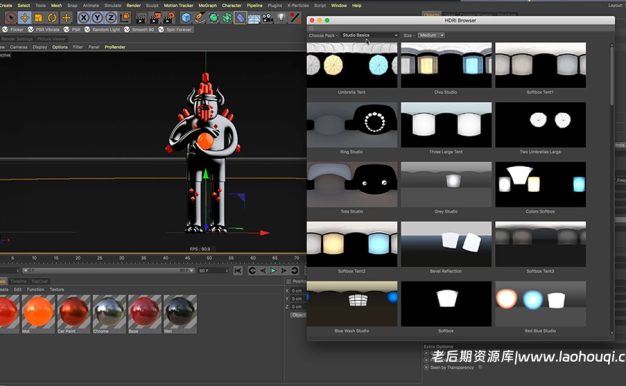The image size is (626, 386).
Task: Click Render to Picture Viewer icon
Action: click(x=155, y=18)
